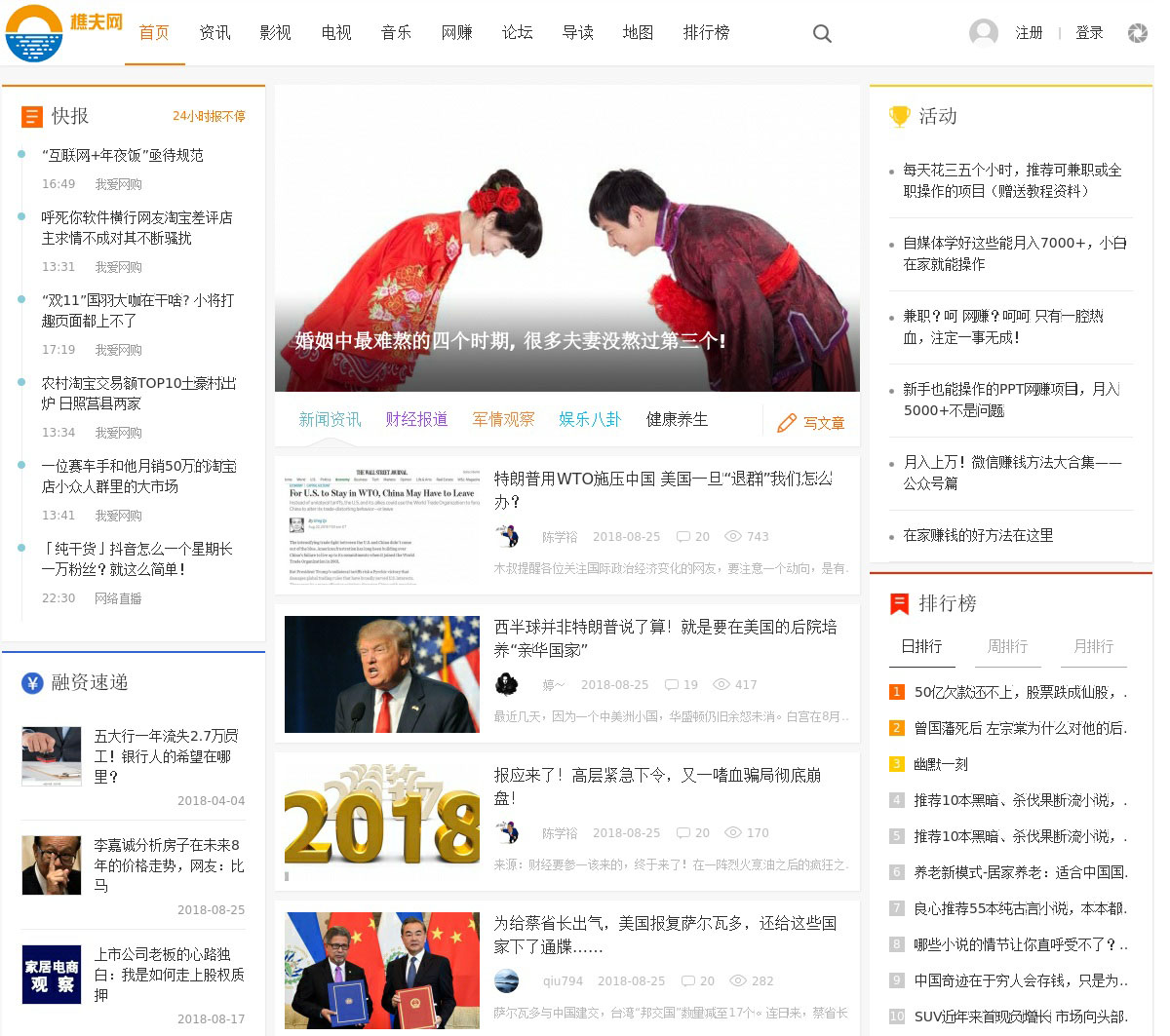The image size is (1170, 1036).
Task: Select 周排行 ranking tab
Action: tap(1007, 647)
